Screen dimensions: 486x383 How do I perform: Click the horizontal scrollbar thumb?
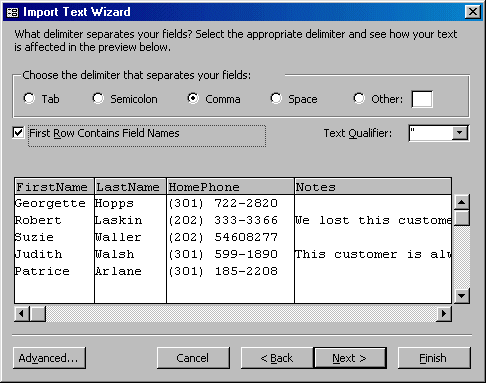(x=38, y=314)
